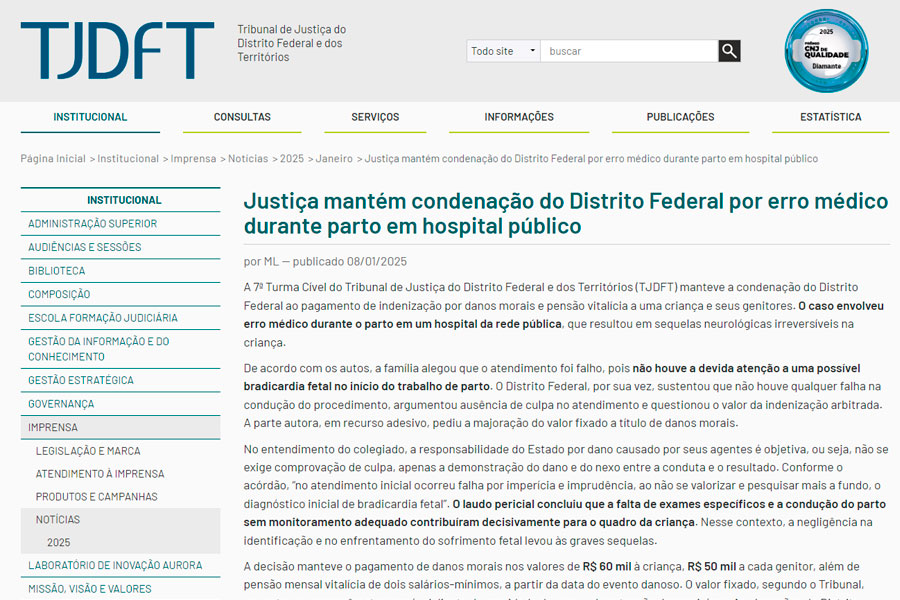Open the Estatística top menu
900x600 pixels.
tap(830, 117)
